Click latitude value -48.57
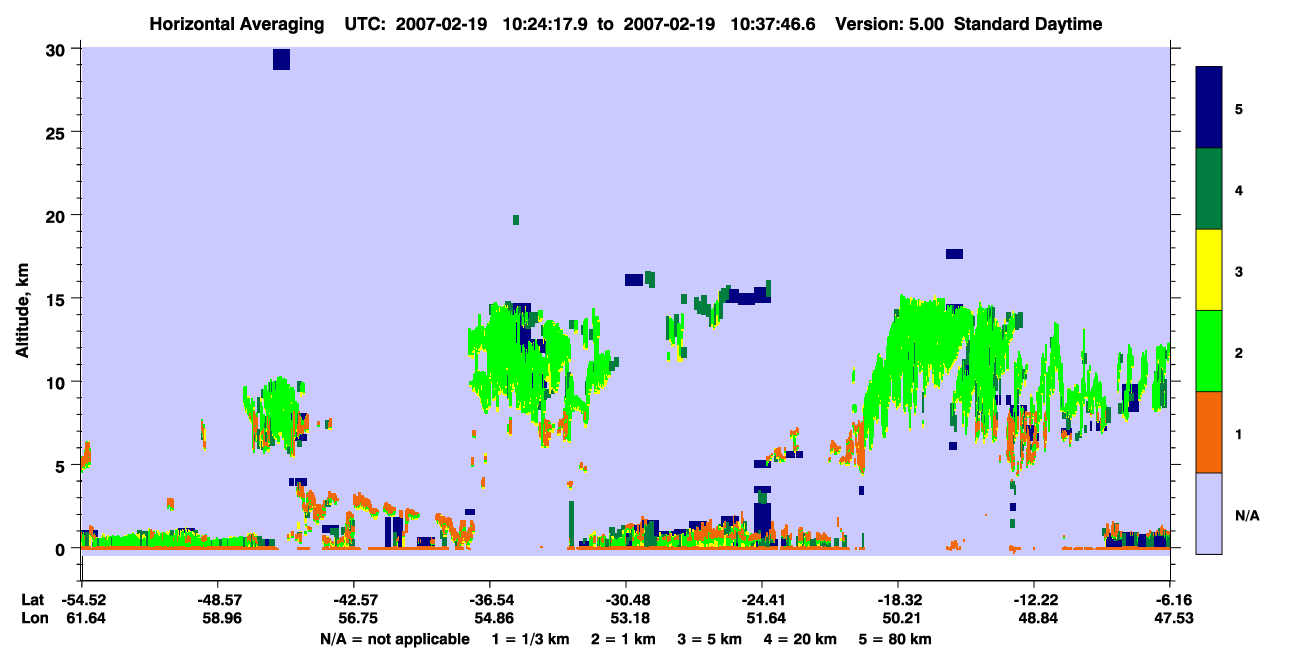Image resolution: width=1300 pixels, height=667 pixels. click(x=218, y=600)
